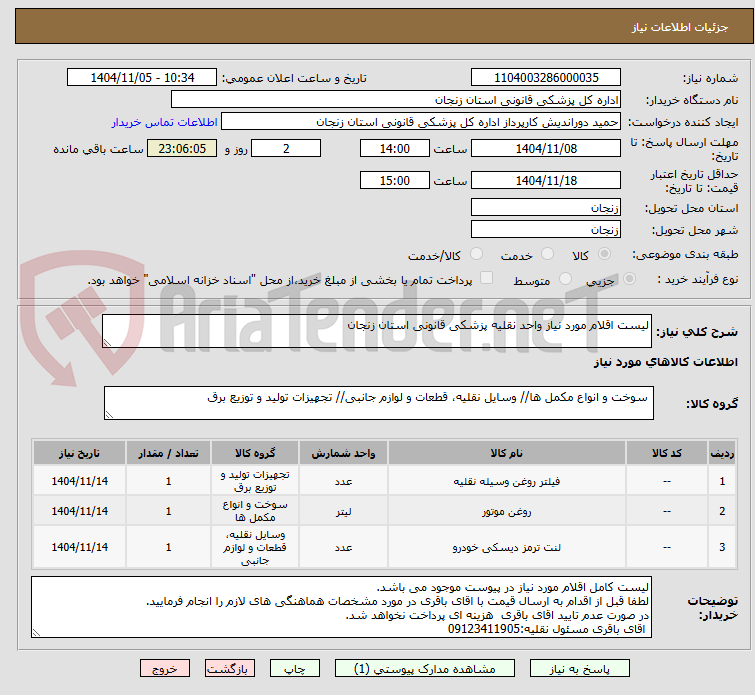Open مشاهده مدارک پیوستی (1) button
This screenshot has height=695, width=755.
(425, 669)
